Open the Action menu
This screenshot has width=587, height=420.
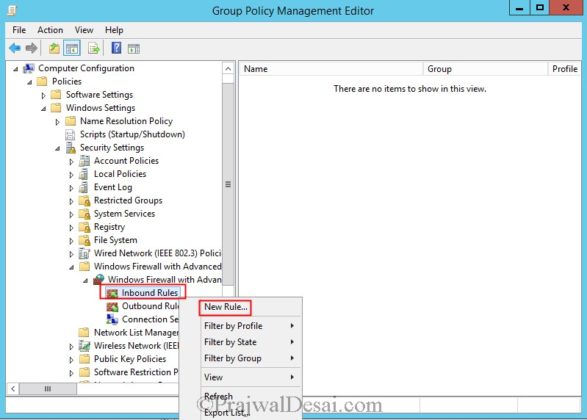coord(50,30)
